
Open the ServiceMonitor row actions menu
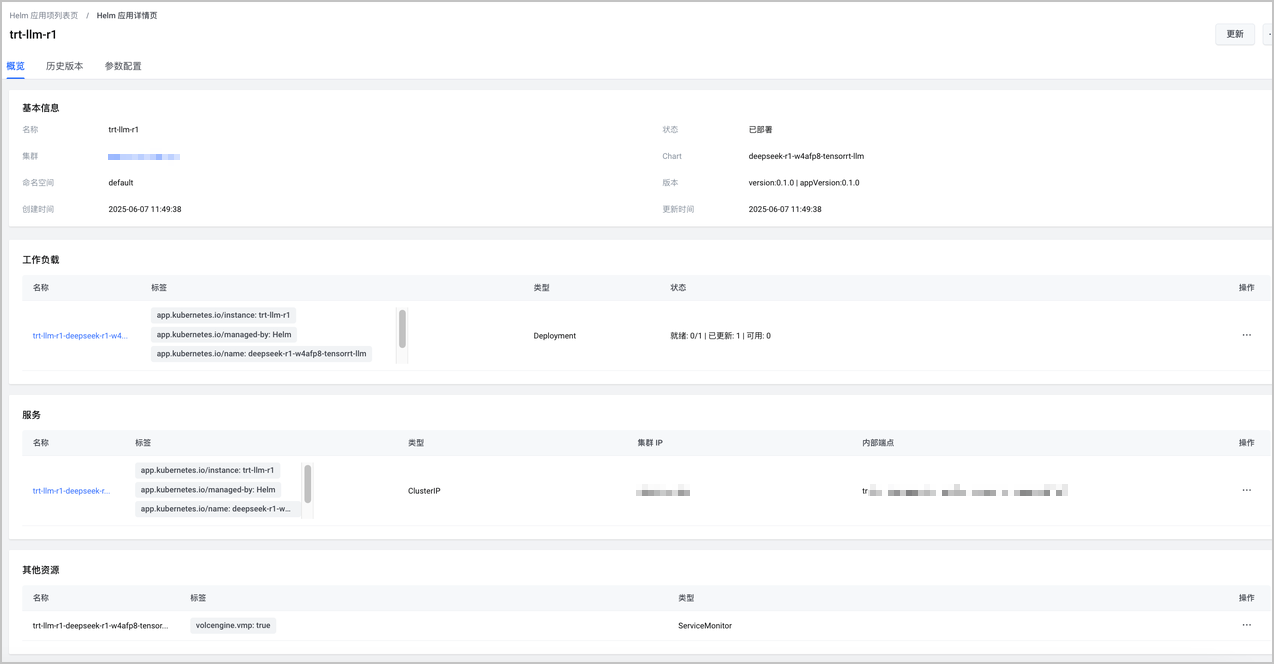1246,626
